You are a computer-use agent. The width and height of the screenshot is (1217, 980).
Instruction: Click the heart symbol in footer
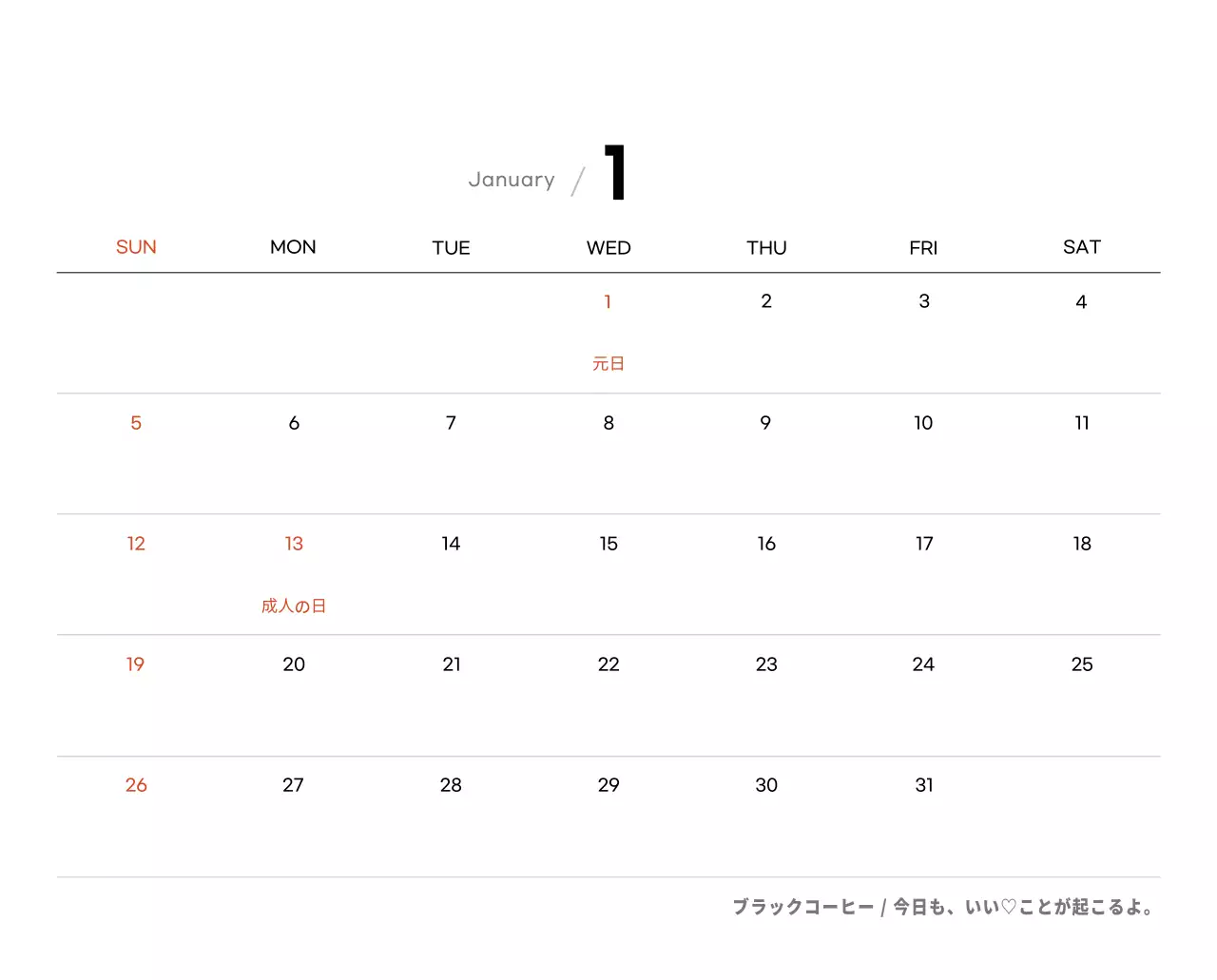pos(1009,907)
